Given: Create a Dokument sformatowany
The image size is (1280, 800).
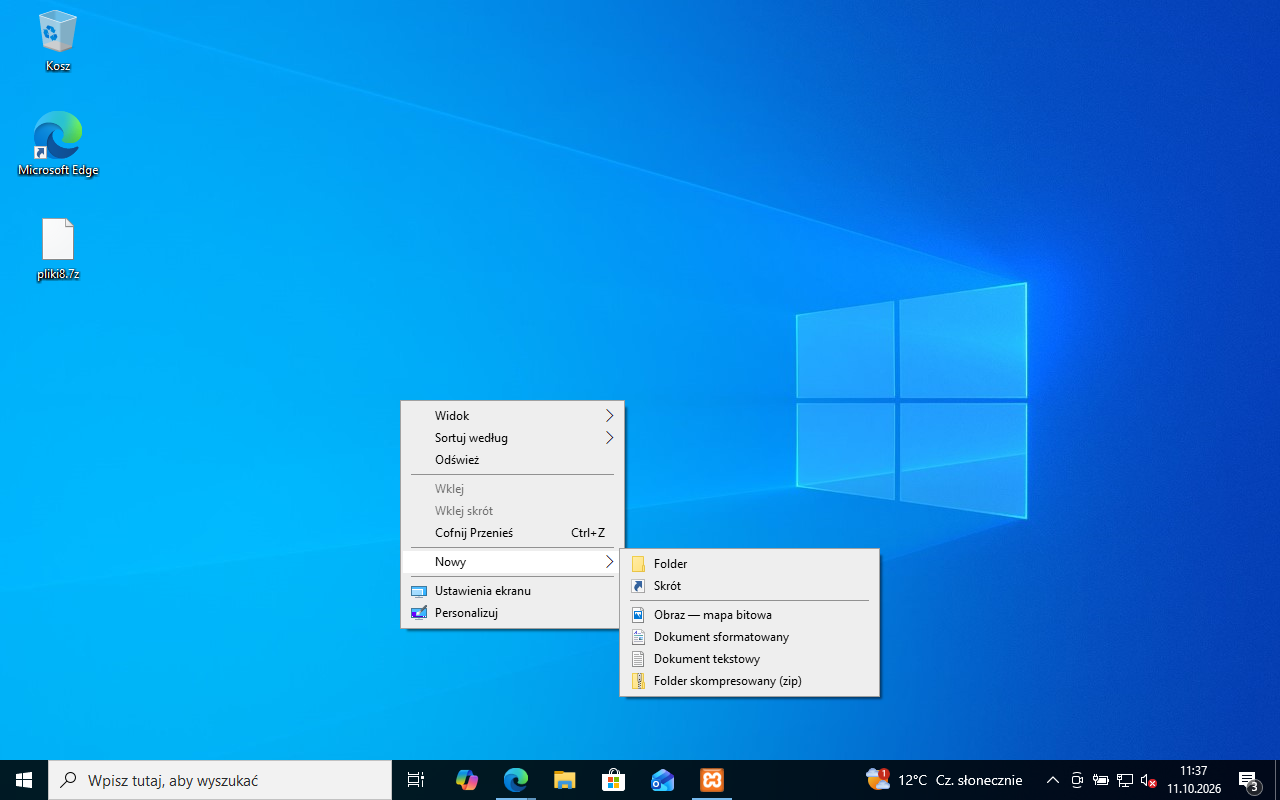Looking at the screenshot, I should pos(749,637).
